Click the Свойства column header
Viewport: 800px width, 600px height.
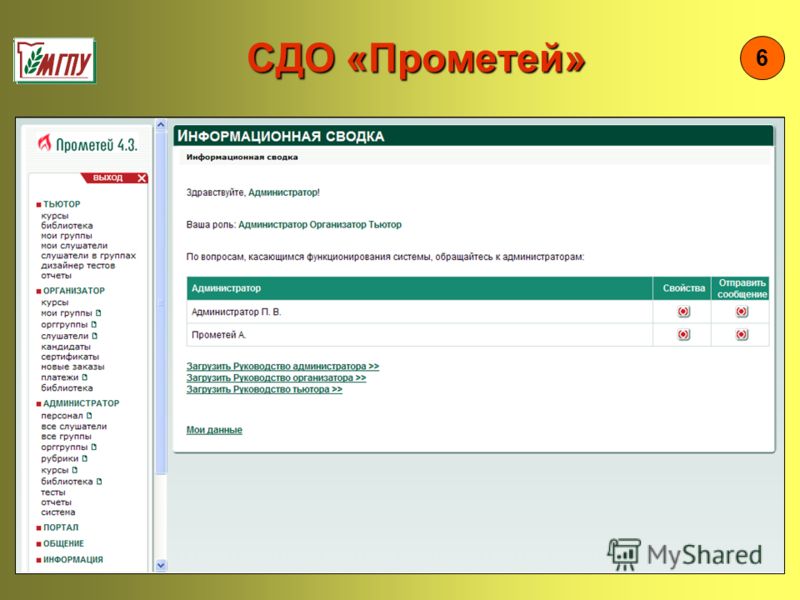[x=684, y=288]
